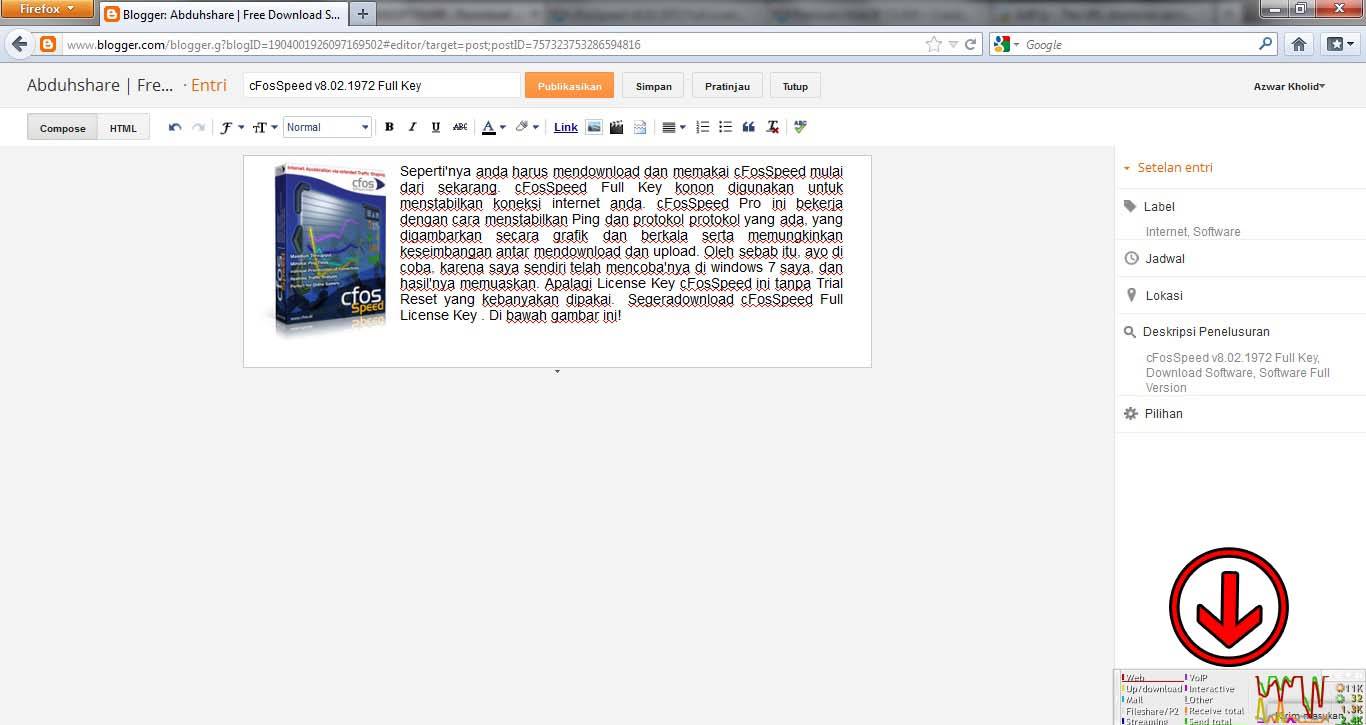1366x725 pixels.
Task: Click the spell check icon
Action: [x=800, y=127]
